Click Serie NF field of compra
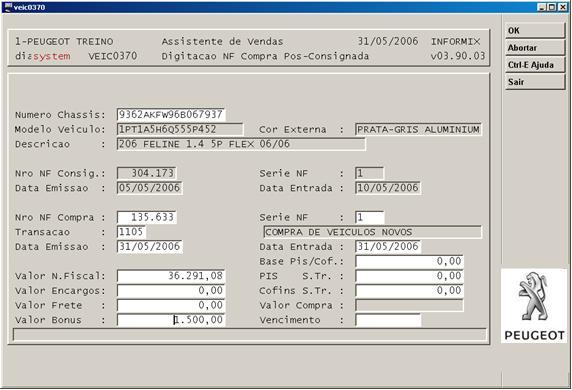The height and width of the screenshot is (390, 572). click(369, 217)
